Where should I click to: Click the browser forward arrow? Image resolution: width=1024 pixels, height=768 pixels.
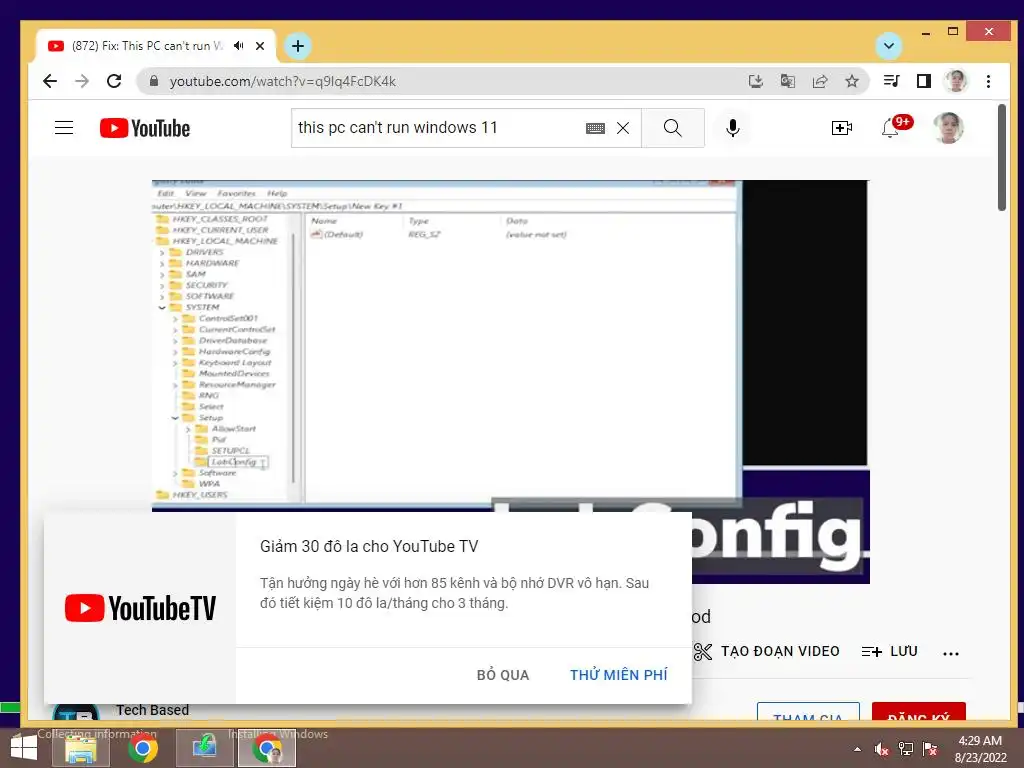tap(82, 81)
